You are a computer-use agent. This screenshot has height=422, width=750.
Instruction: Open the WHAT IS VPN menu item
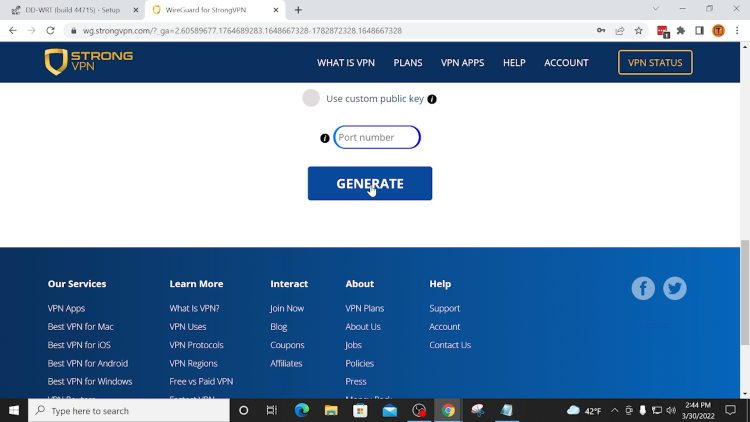point(346,63)
